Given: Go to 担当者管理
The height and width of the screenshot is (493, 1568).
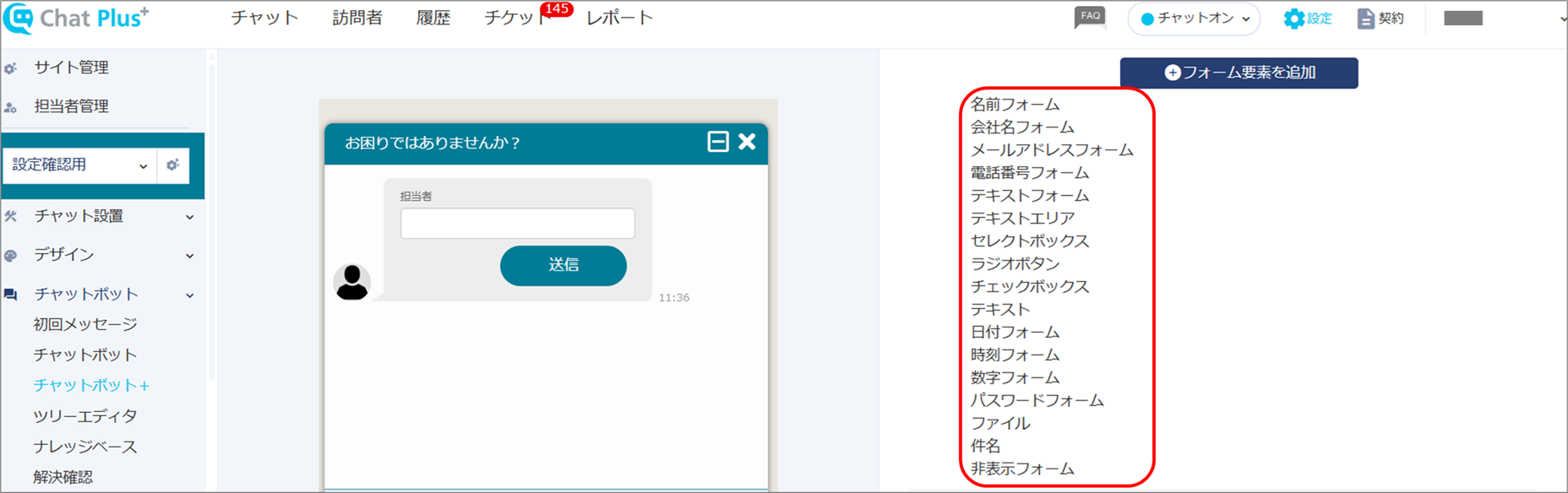Looking at the screenshot, I should coord(71,106).
